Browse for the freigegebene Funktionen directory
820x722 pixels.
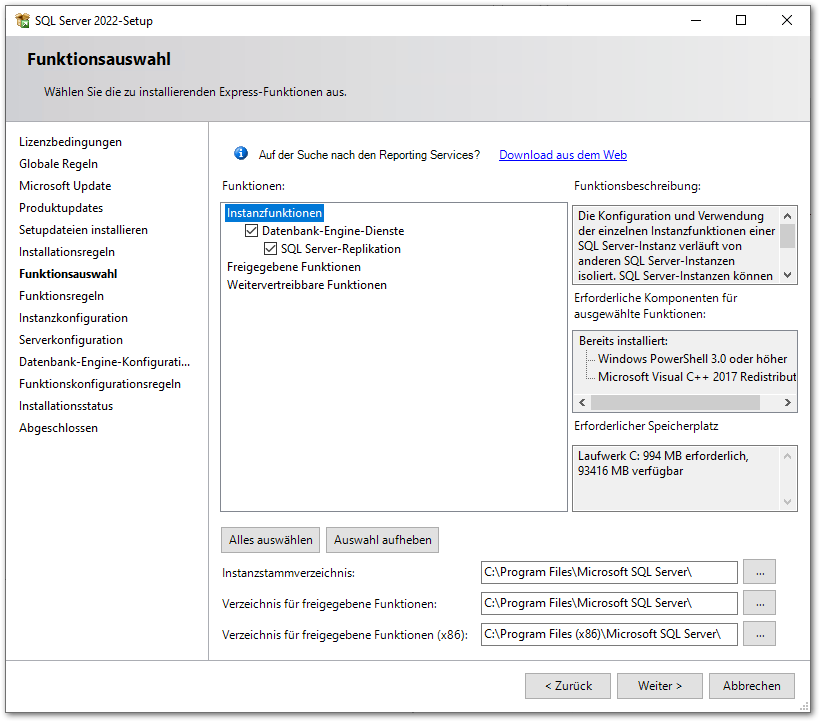point(759,603)
